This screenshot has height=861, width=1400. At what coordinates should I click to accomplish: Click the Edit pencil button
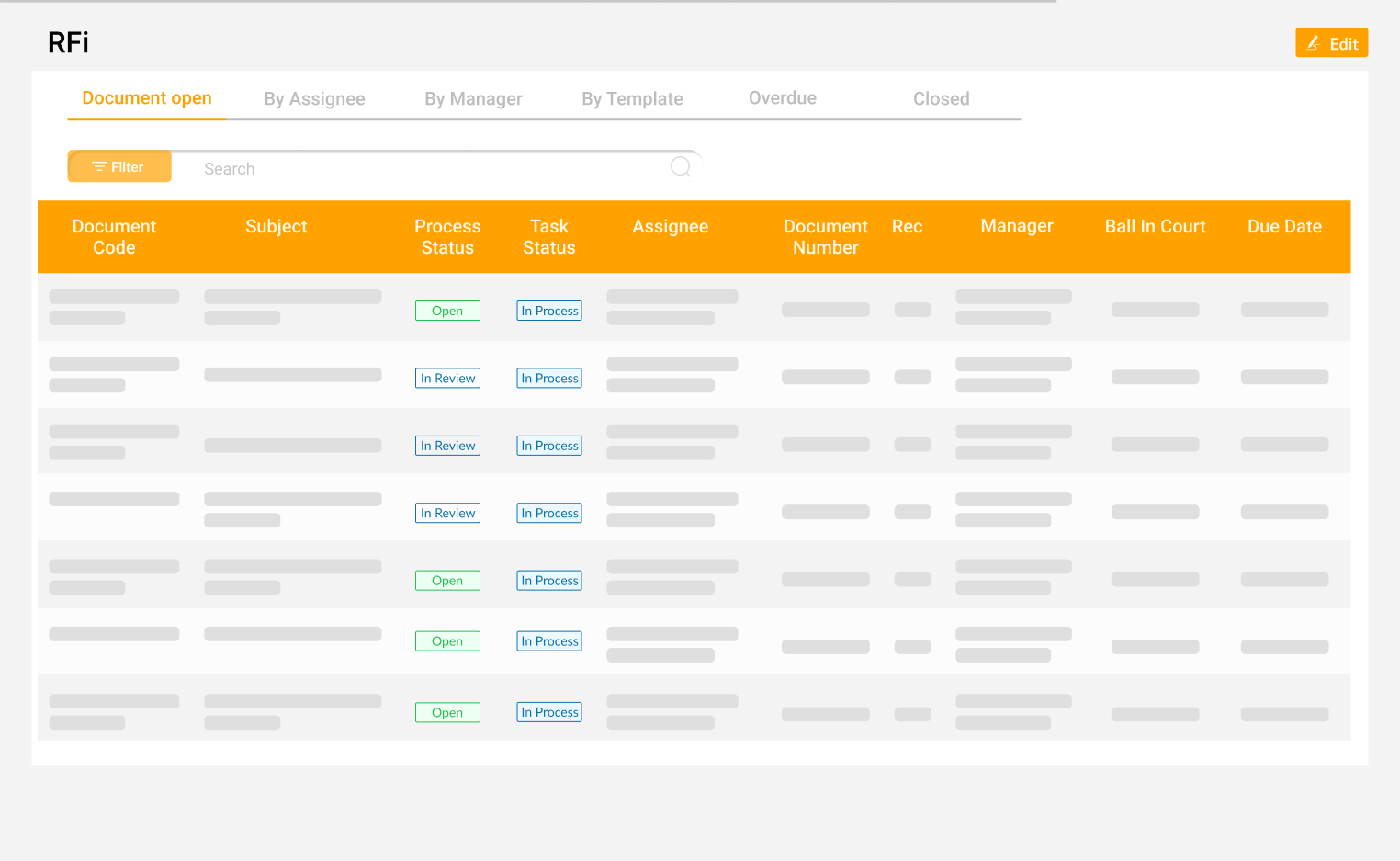1331,43
